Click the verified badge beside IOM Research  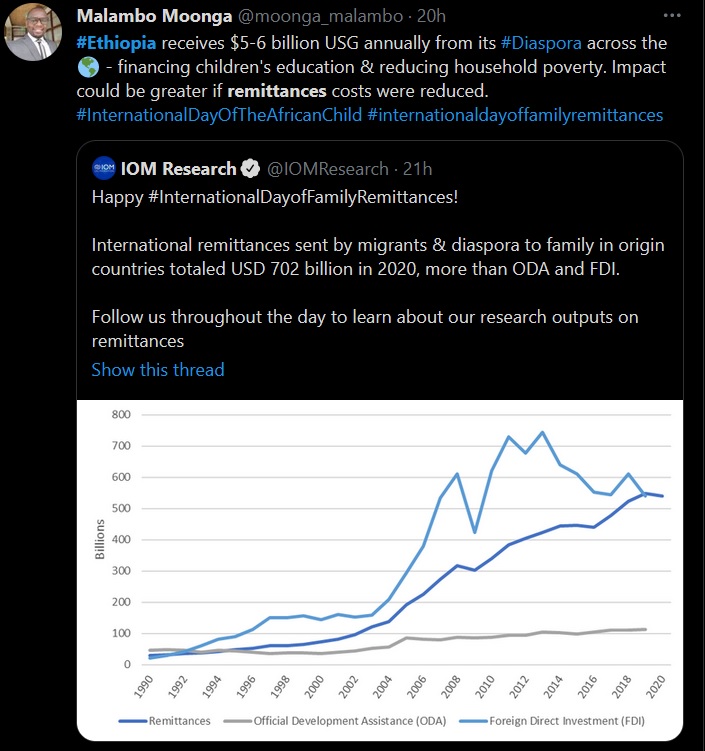point(252,168)
